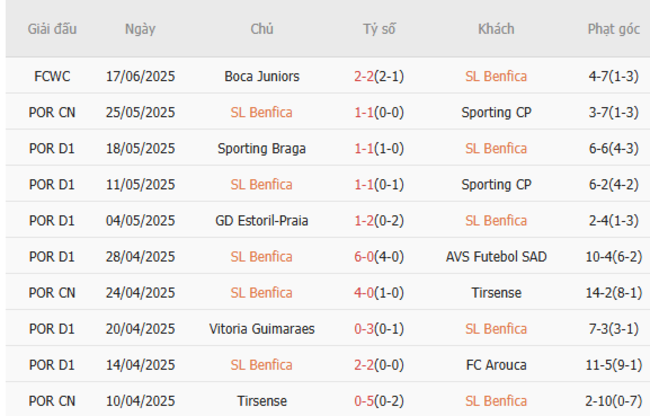Screen dimensions: 650x416
Task: Select the FCWC league cell
Action: tap(52, 76)
